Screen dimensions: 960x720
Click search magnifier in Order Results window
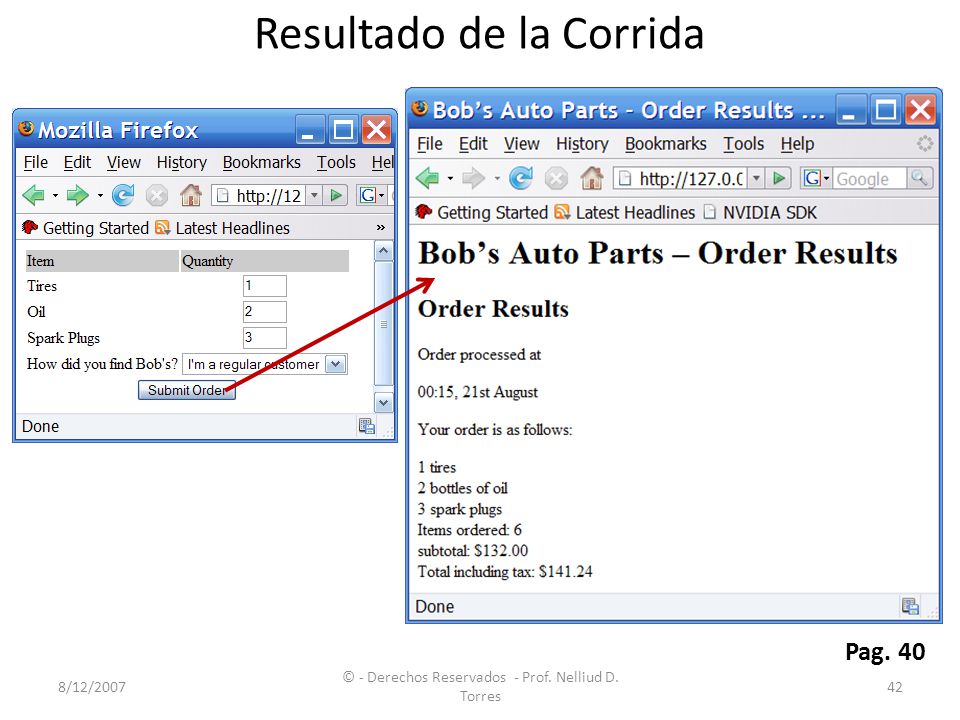coord(920,178)
